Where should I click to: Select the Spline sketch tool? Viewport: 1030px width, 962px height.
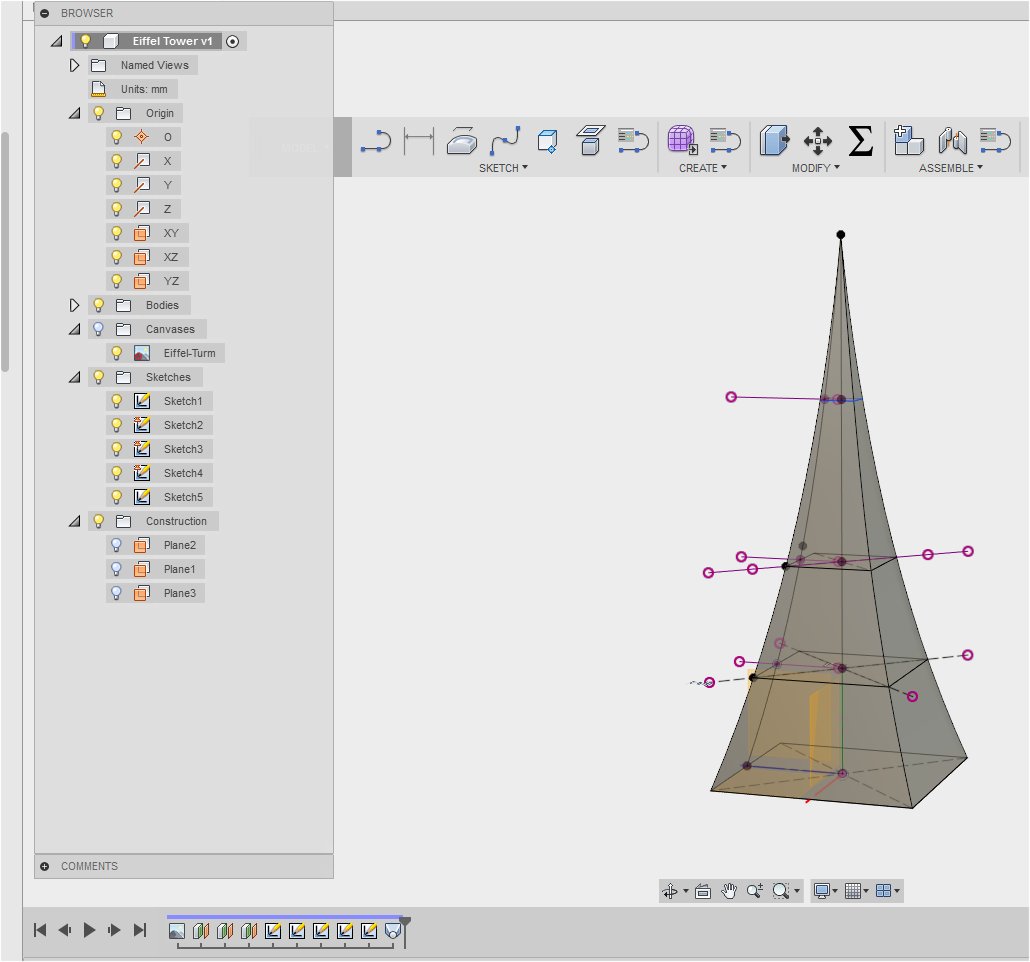click(x=505, y=141)
